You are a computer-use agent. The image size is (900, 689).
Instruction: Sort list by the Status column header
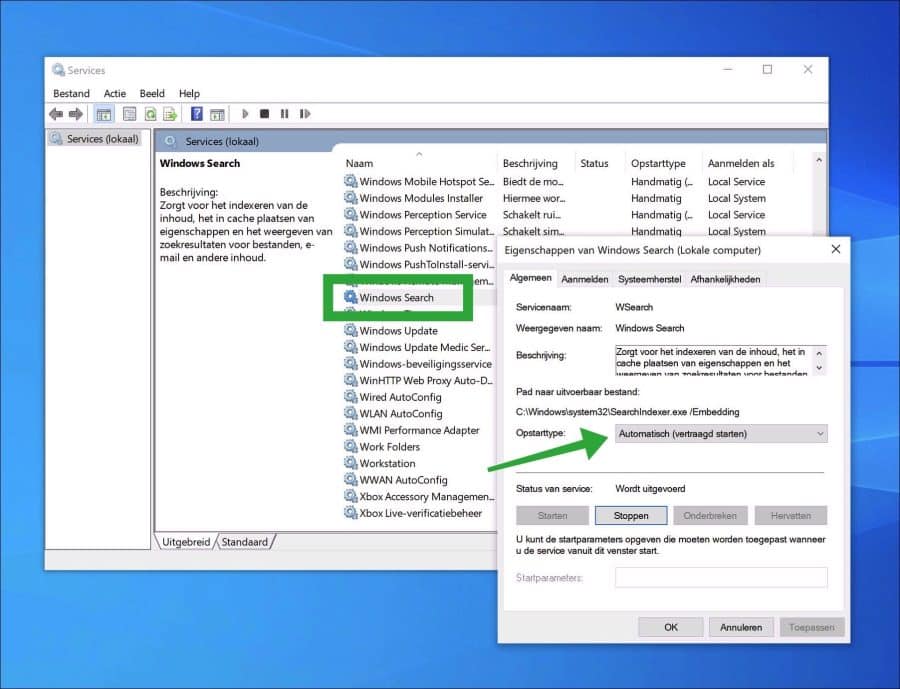(x=600, y=163)
